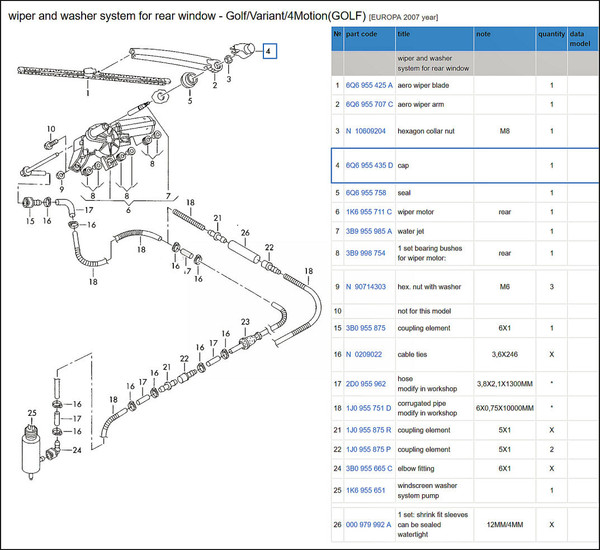
Task: Click callout 24 near the pump outlet
Action: tap(75, 451)
